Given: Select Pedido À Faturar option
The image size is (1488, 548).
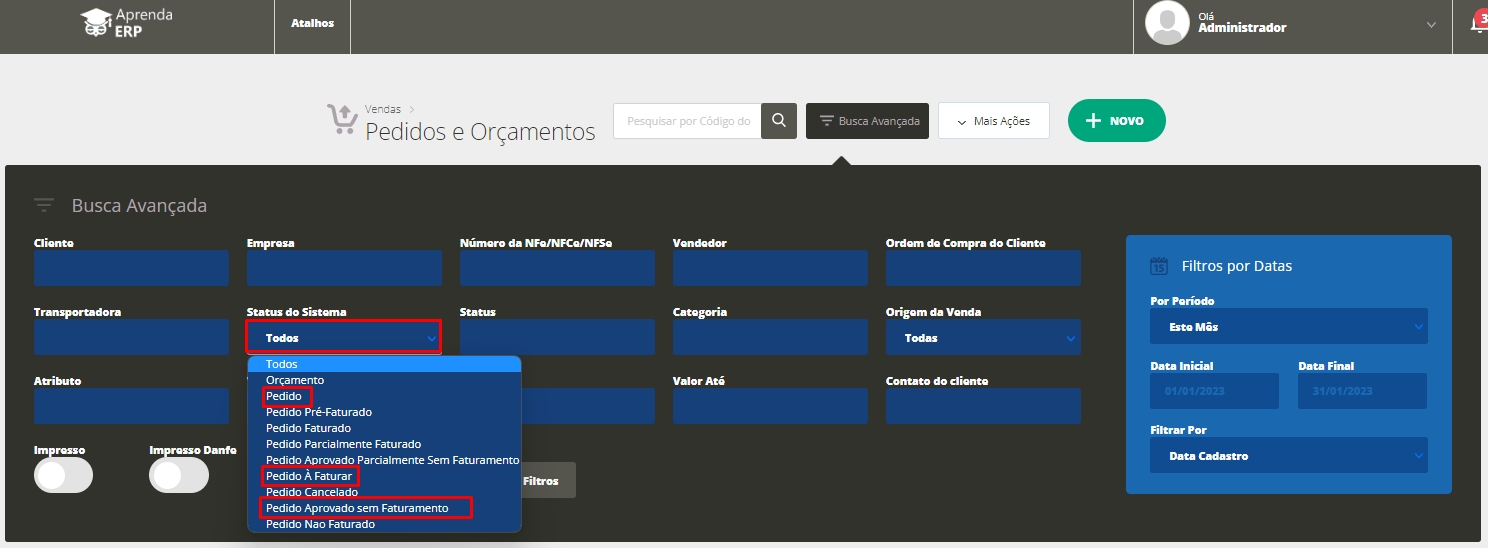Looking at the screenshot, I should coord(309,476).
